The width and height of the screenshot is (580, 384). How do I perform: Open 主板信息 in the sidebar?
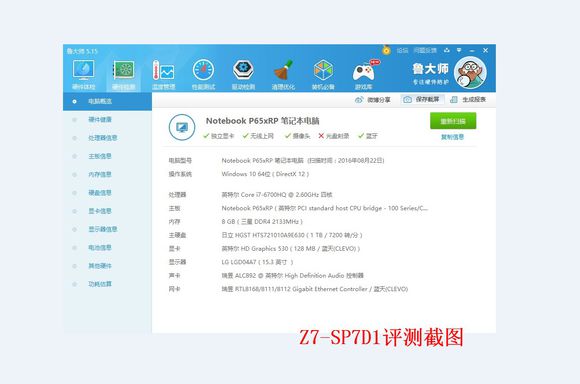[100, 156]
